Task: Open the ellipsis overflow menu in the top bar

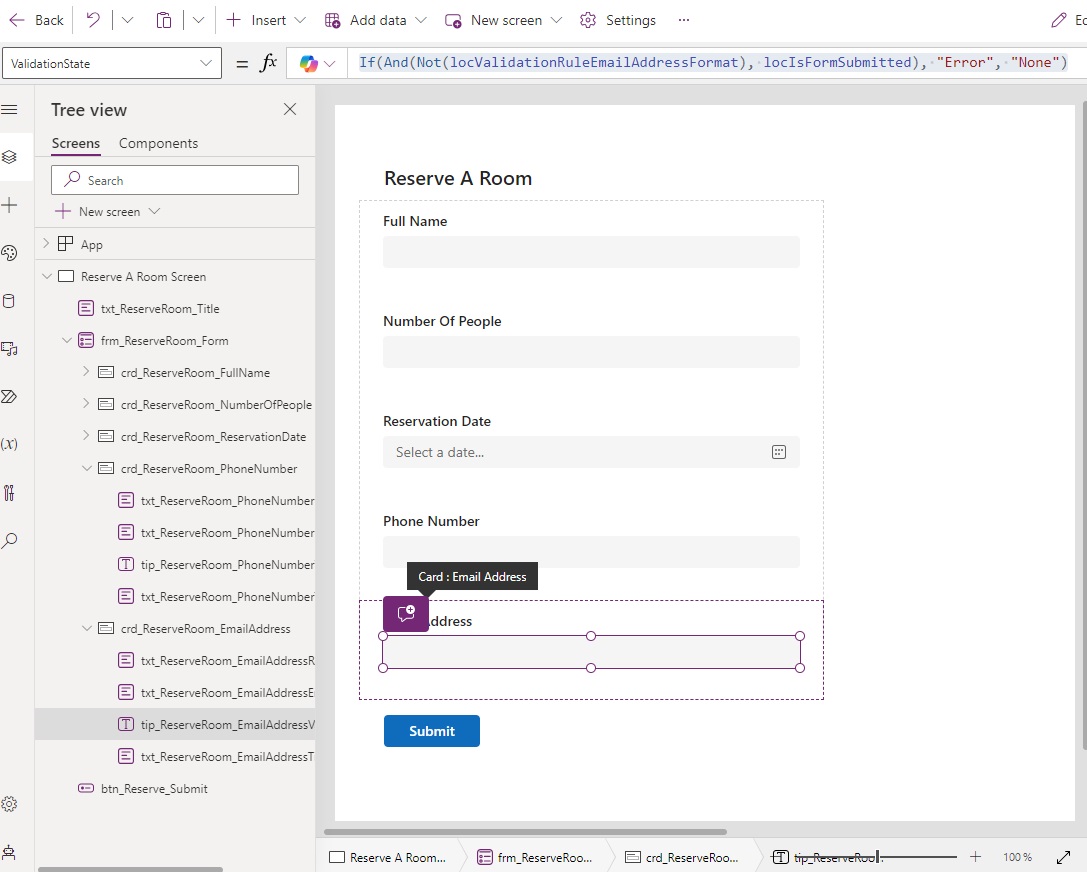Action: [x=682, y=19]
